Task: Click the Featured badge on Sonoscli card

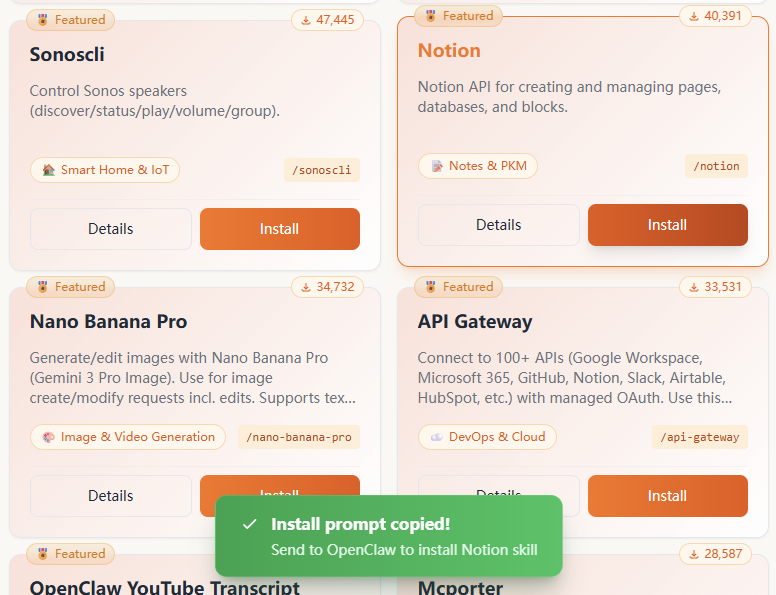Action: (70, 20)
